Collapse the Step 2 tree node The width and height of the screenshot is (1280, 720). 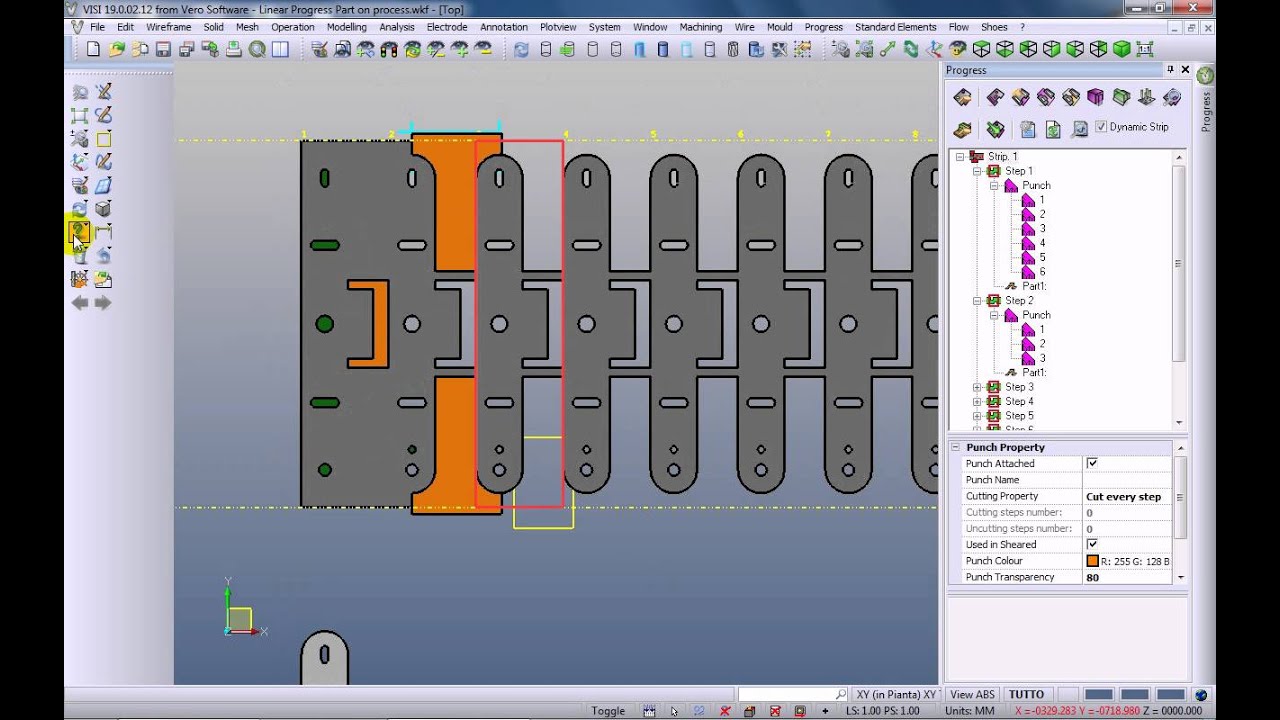coord(977,301)
